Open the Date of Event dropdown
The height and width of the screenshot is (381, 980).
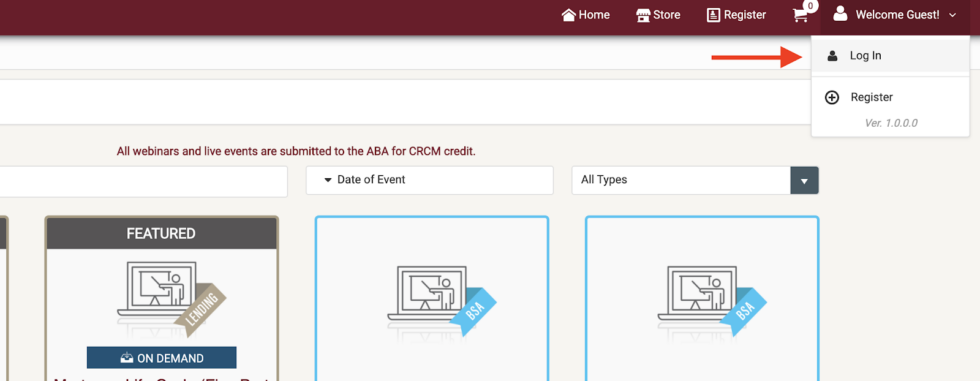click(429, 180)
